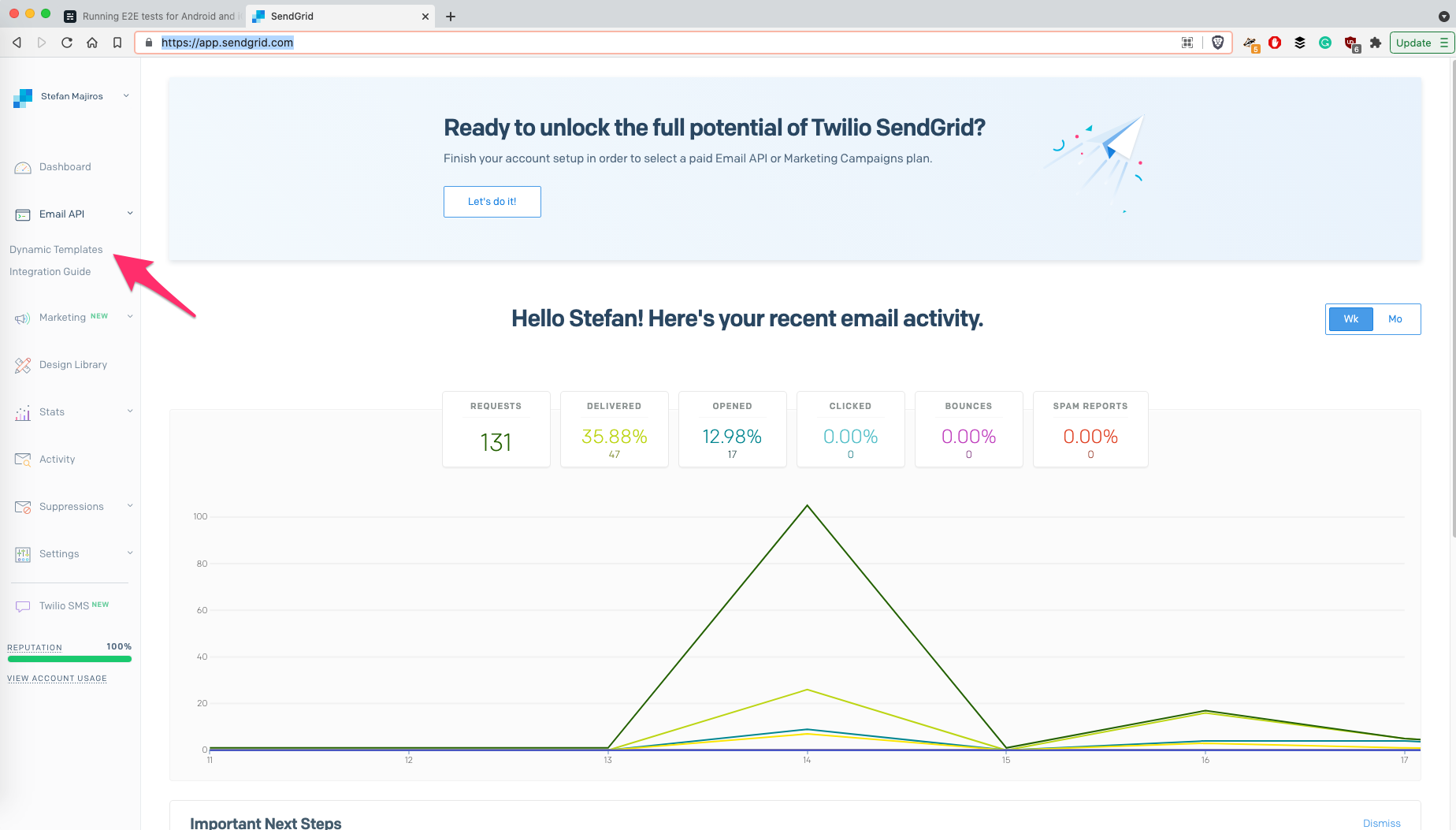Viewport: 1456px width, 830px height.
Task: Open the tab search dropdown arrow
Action: coord(1443,17)
